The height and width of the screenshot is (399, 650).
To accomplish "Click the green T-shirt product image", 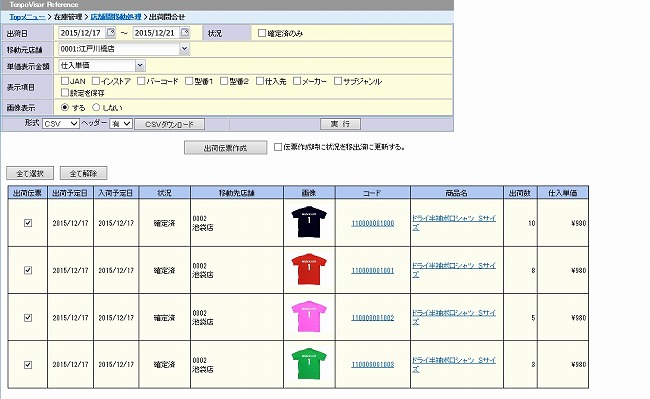I will (309, 364).
